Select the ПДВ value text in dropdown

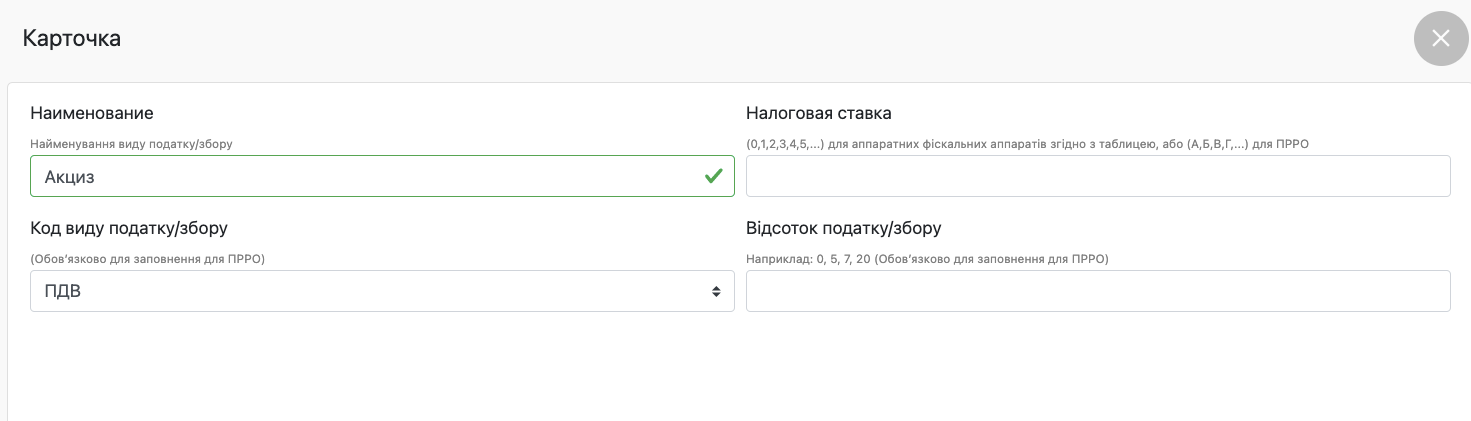[x=63, y=292]
